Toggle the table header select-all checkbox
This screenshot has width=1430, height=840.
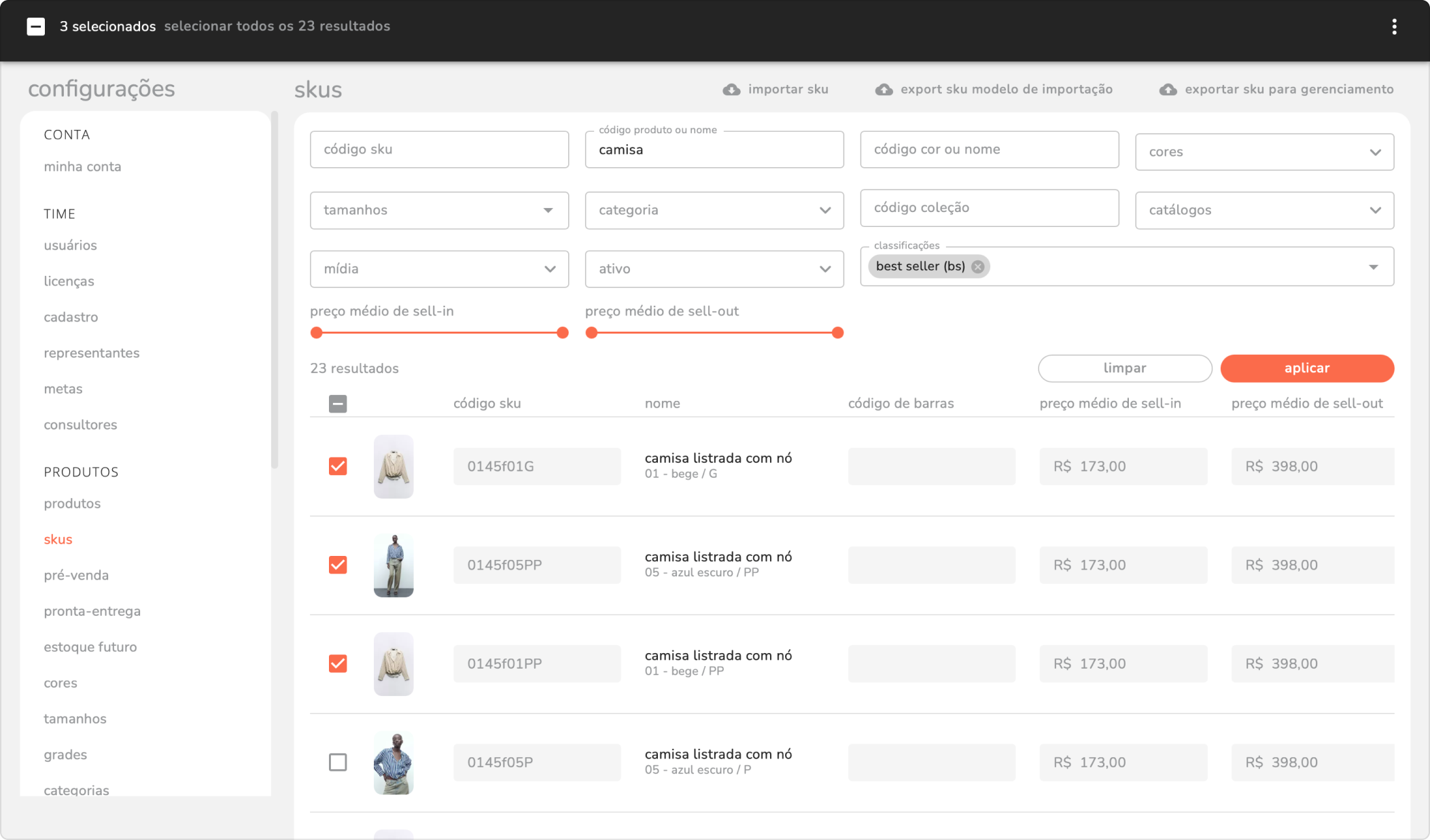[x=338, y=404]
